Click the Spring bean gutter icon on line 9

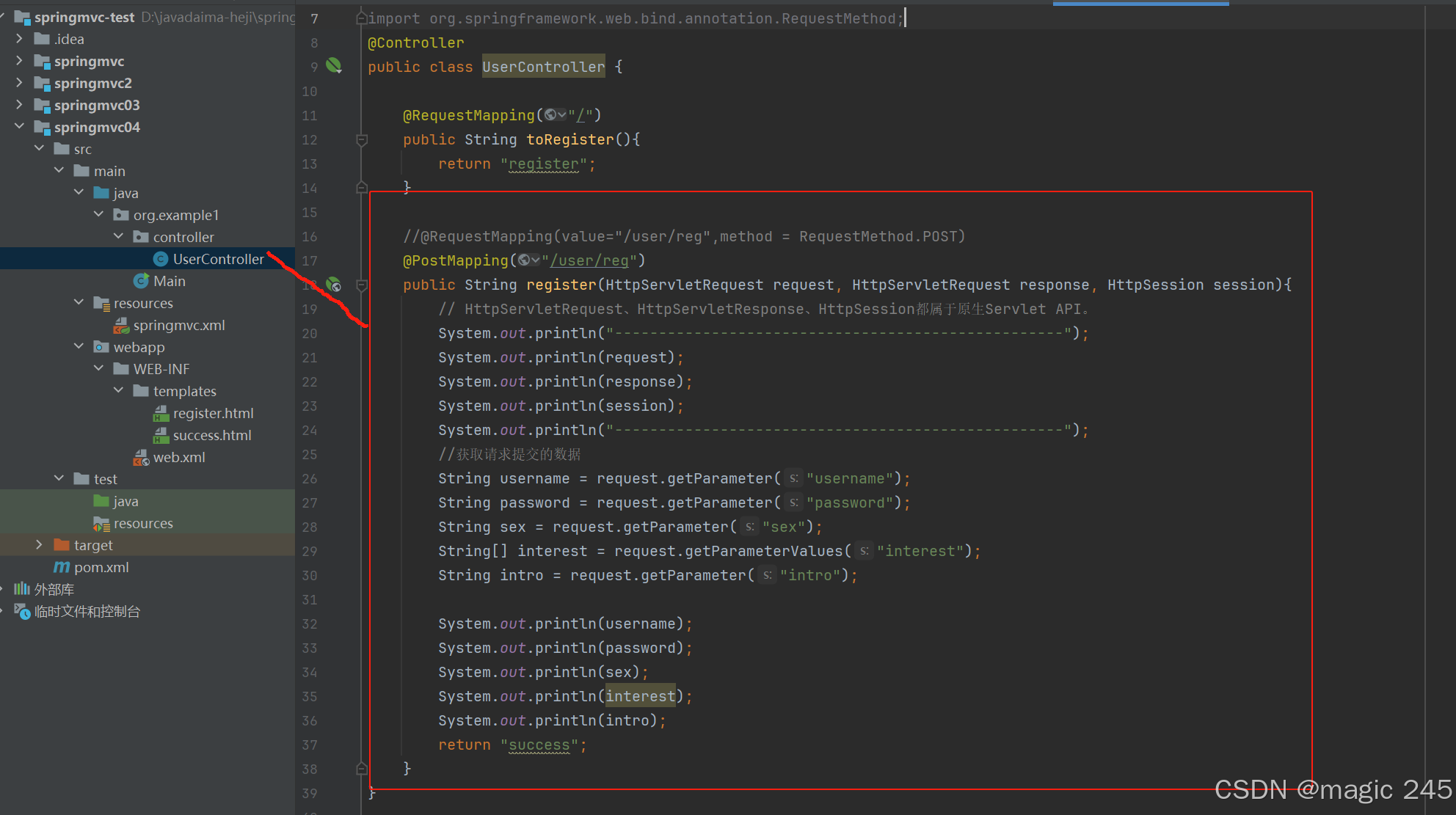(334, 66)
